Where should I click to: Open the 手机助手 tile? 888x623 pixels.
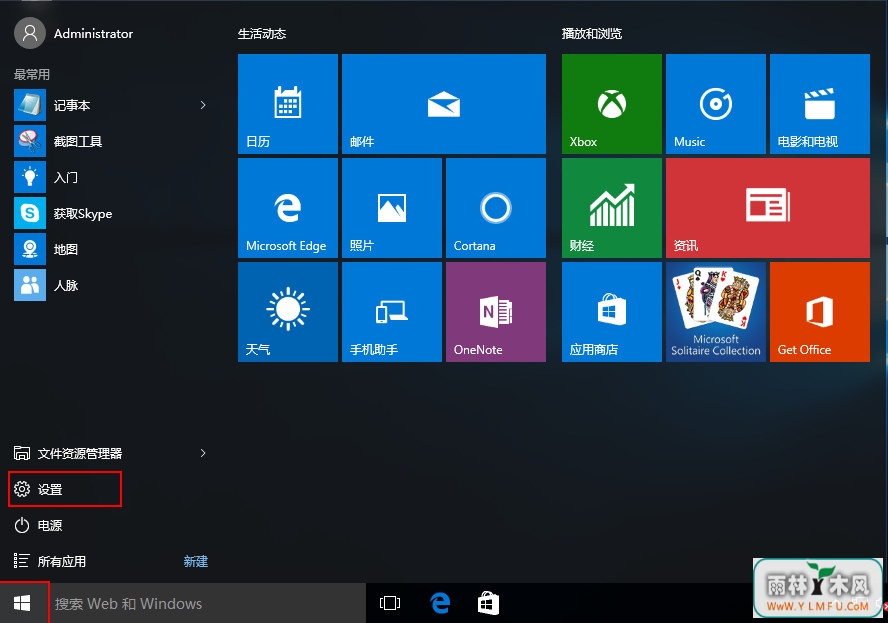click(x=392, y=312)
